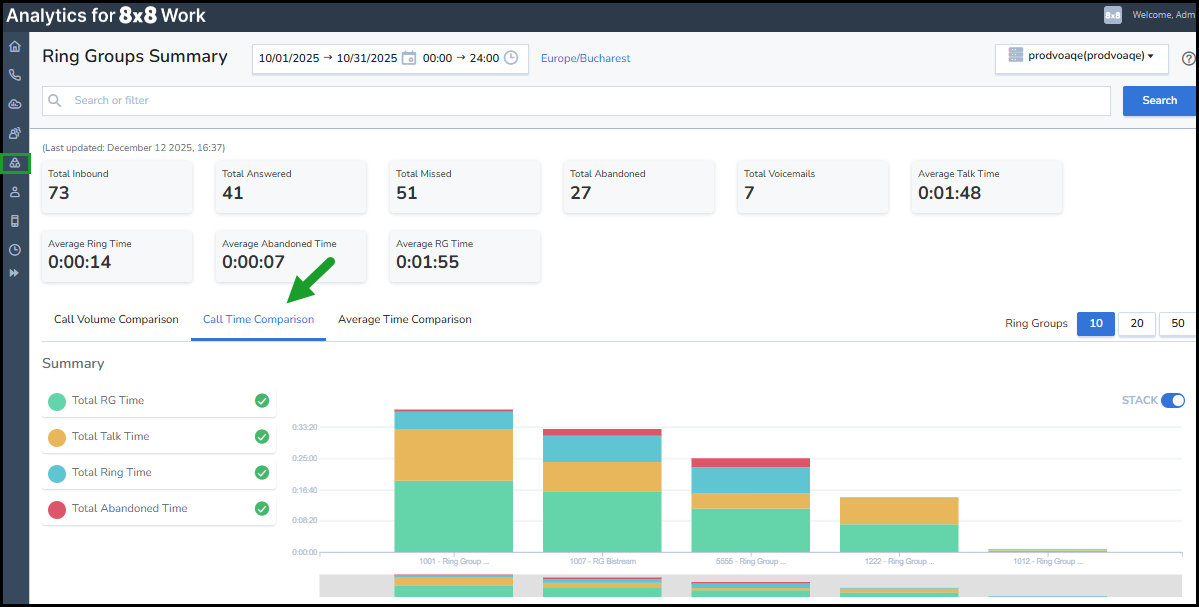The height and width of the screenshot is (607, 1199).
Task: Click the phone calls sidebar icon
Action: (14, 75)
